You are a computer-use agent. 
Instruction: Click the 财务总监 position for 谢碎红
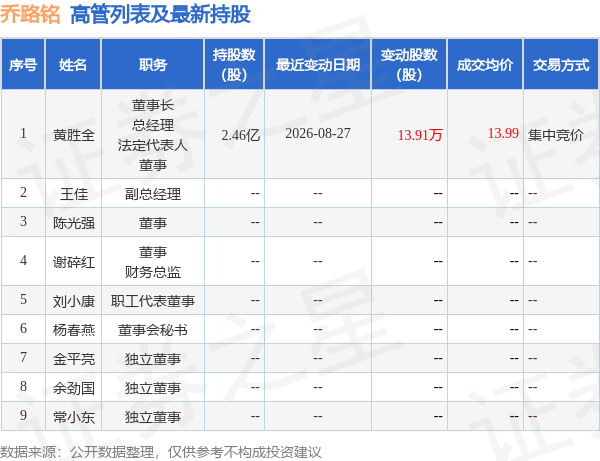click(153, 272)
